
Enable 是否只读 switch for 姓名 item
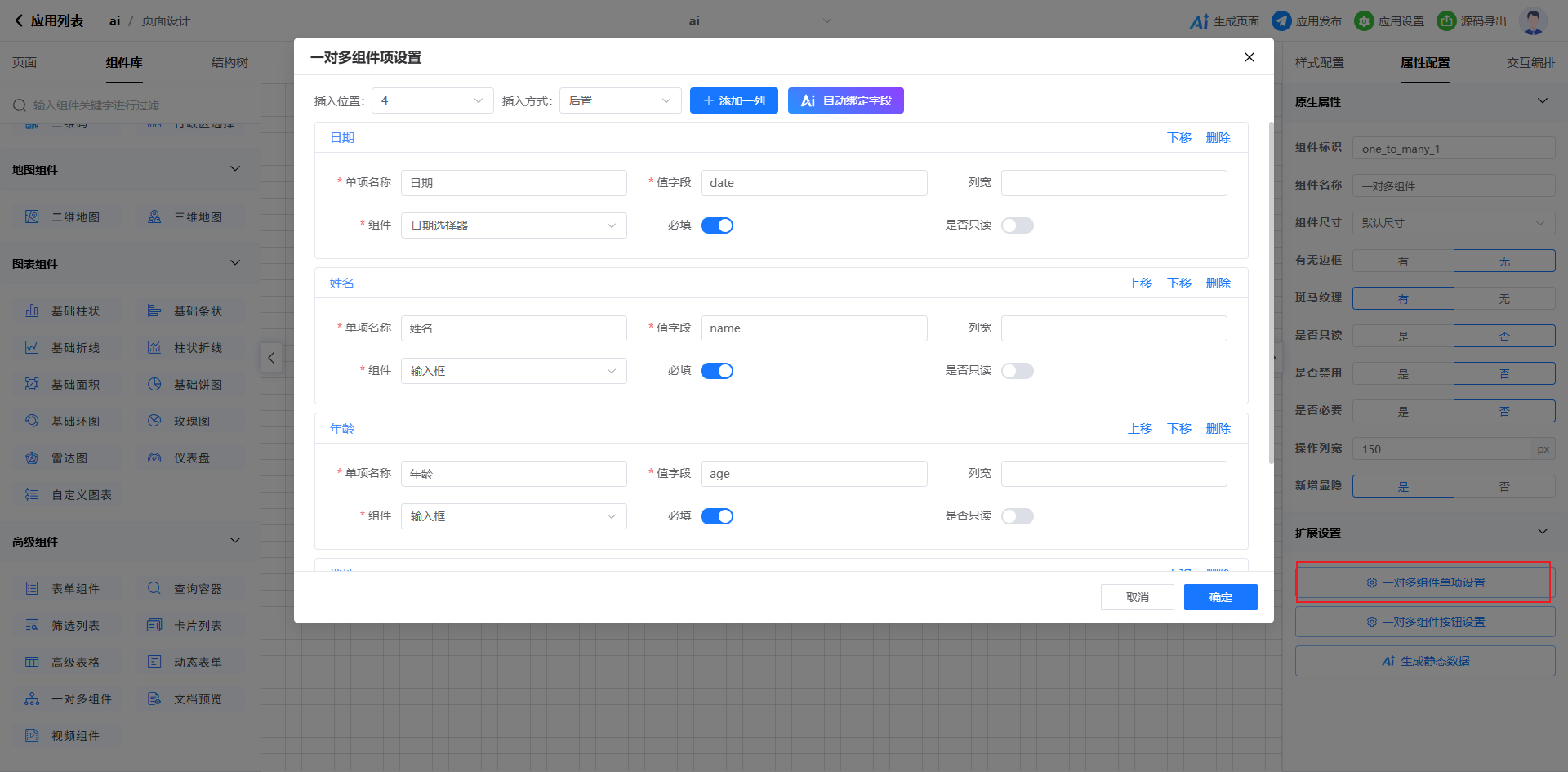click(1017, 371)
